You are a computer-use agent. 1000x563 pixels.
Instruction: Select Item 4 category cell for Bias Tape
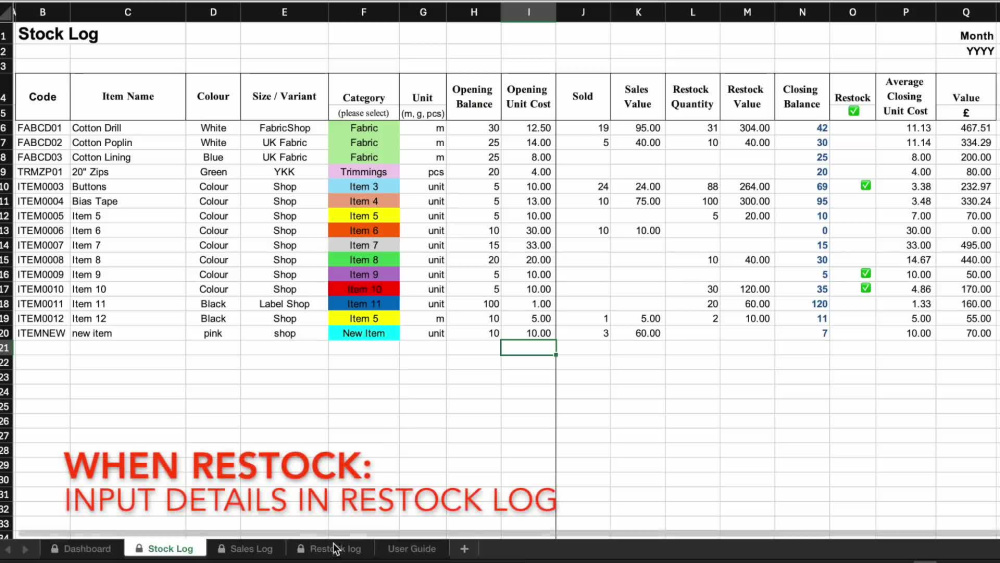[364, 201]
